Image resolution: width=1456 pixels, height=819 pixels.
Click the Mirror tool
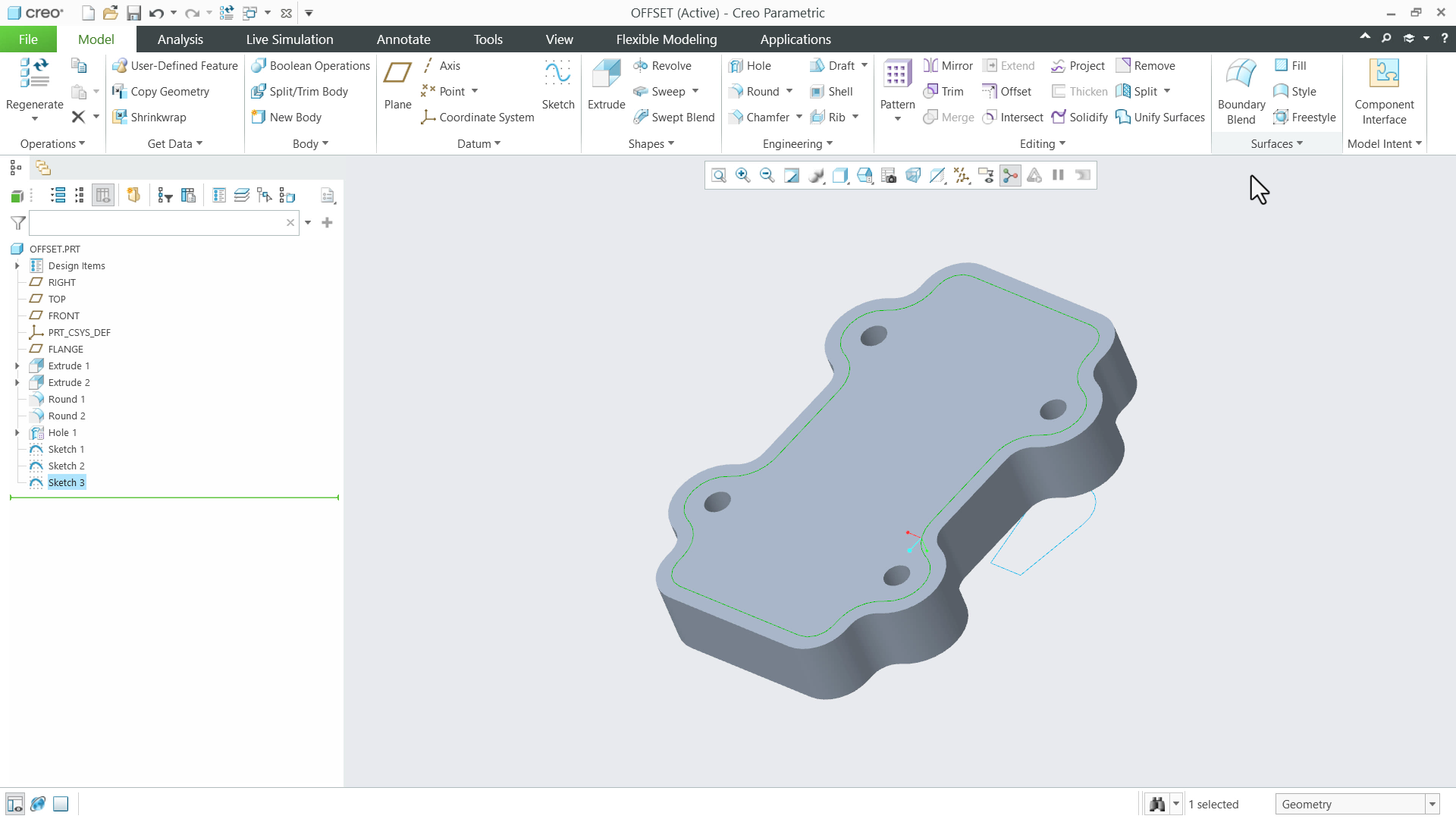[x=948, y=66]
